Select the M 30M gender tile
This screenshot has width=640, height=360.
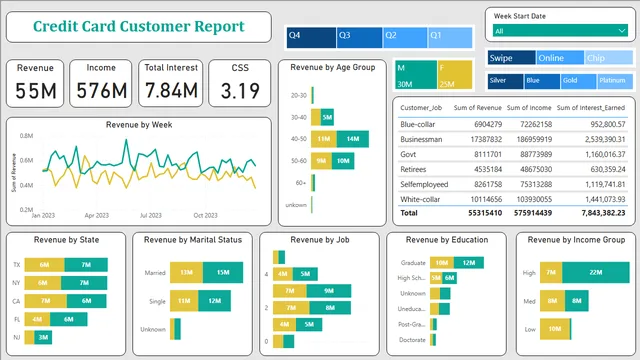(x=416, y=75)
